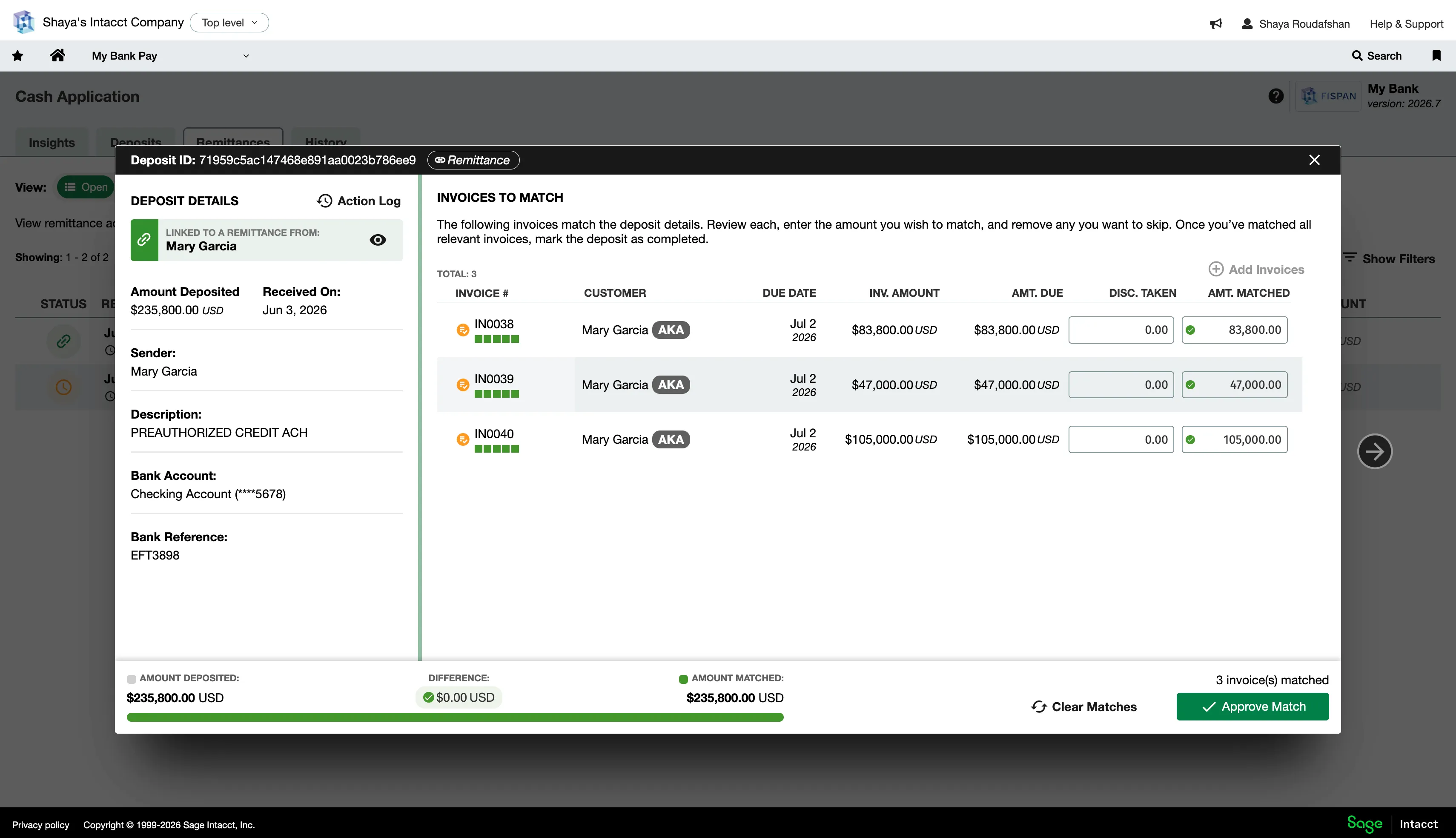
Task: Click the orange status icon beside IN0039
Action: 462,385
